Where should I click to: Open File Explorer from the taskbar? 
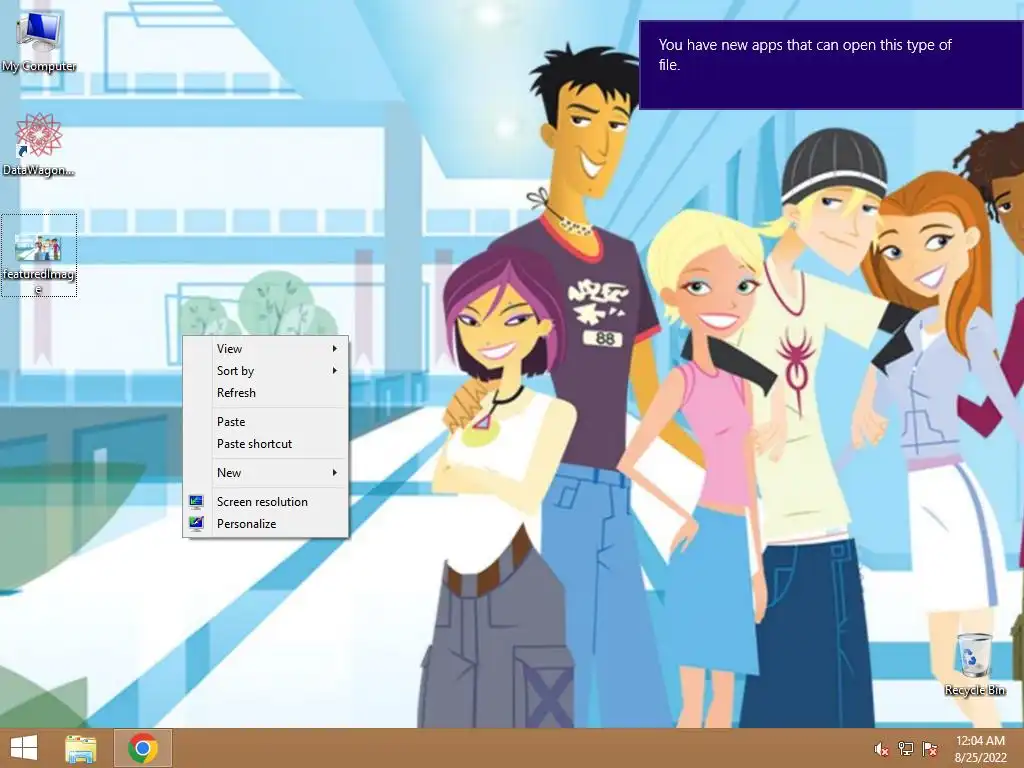click(x=81, y=748)
